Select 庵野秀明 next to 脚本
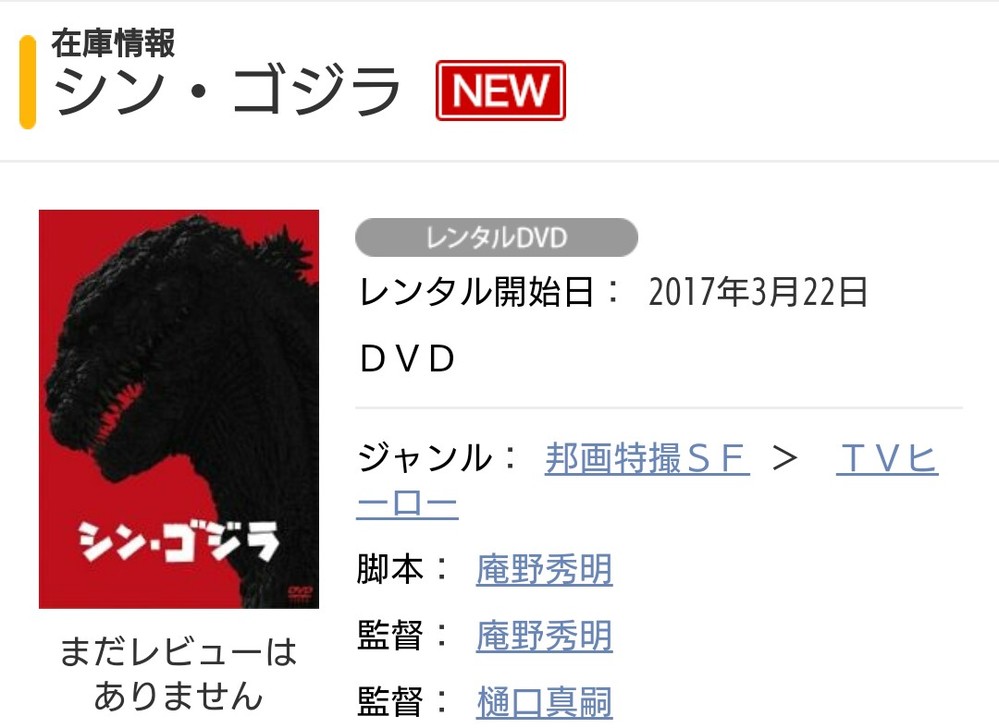This screenshot has width=999, height=728. tap(544, 569)
